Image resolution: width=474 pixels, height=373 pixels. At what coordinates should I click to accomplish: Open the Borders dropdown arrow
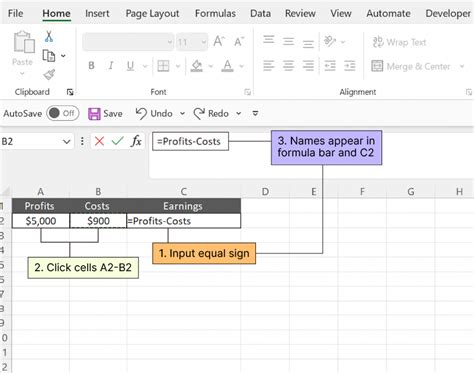178,66
